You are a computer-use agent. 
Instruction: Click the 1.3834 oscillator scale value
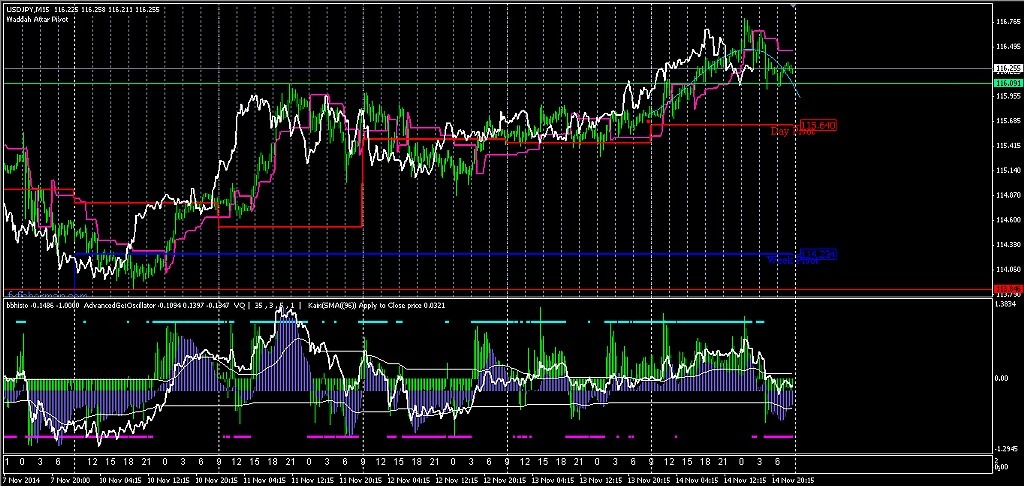[x=1008, y=304]
